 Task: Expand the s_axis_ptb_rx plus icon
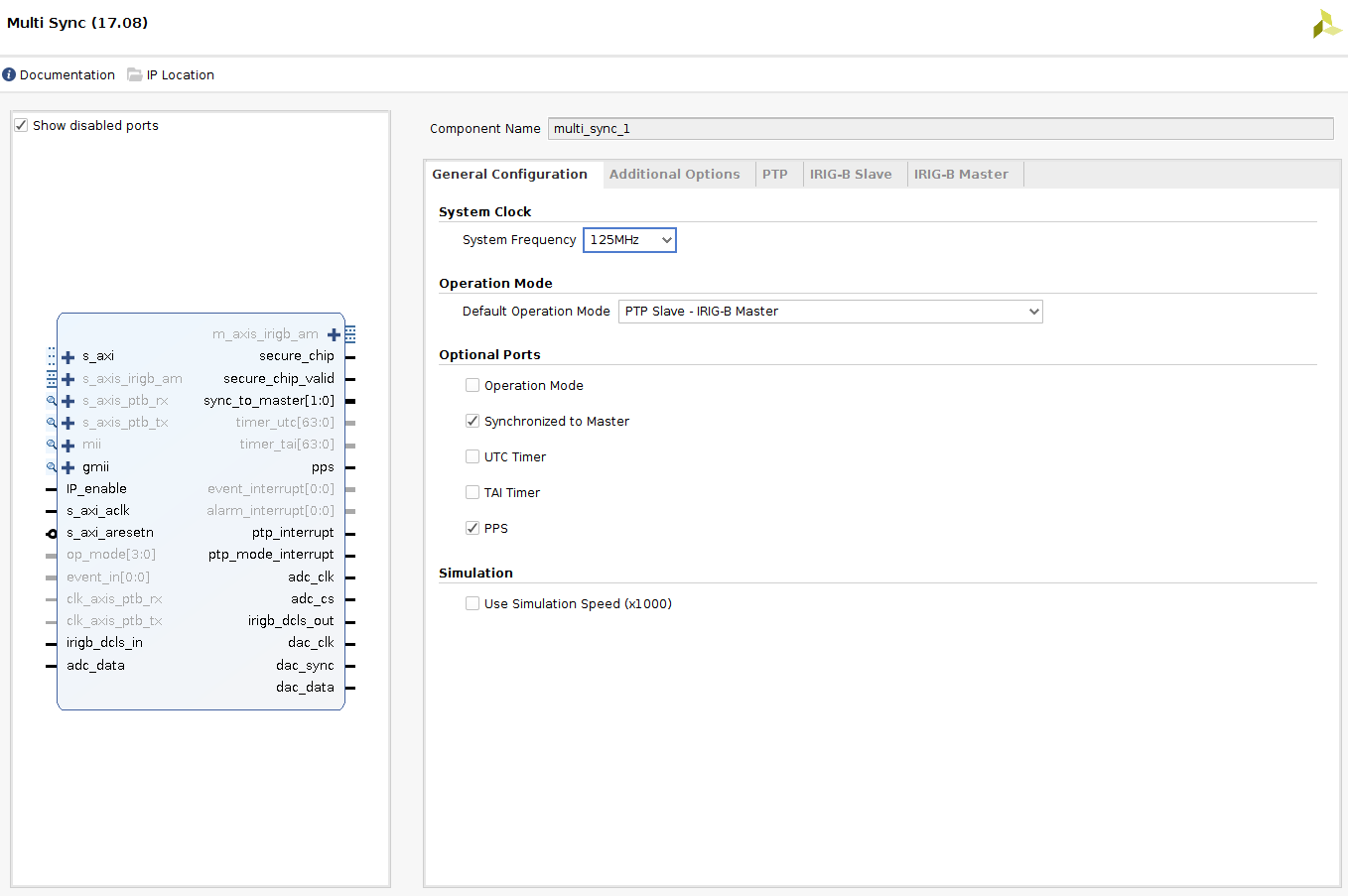pyautogui.click(x=68, y=401)
